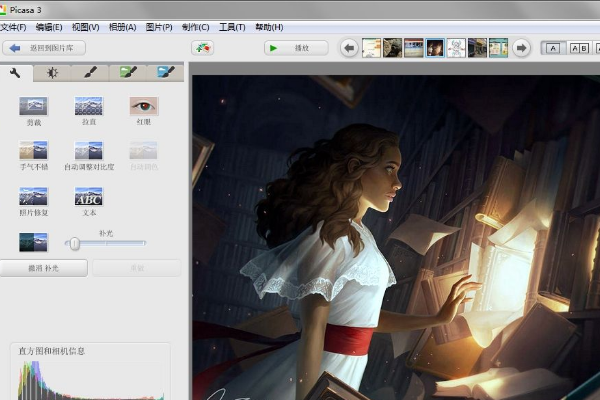Select the 拉直 (straighten) tool icon
This screenshot has height=400, width=600.
[x=88, y=106]
